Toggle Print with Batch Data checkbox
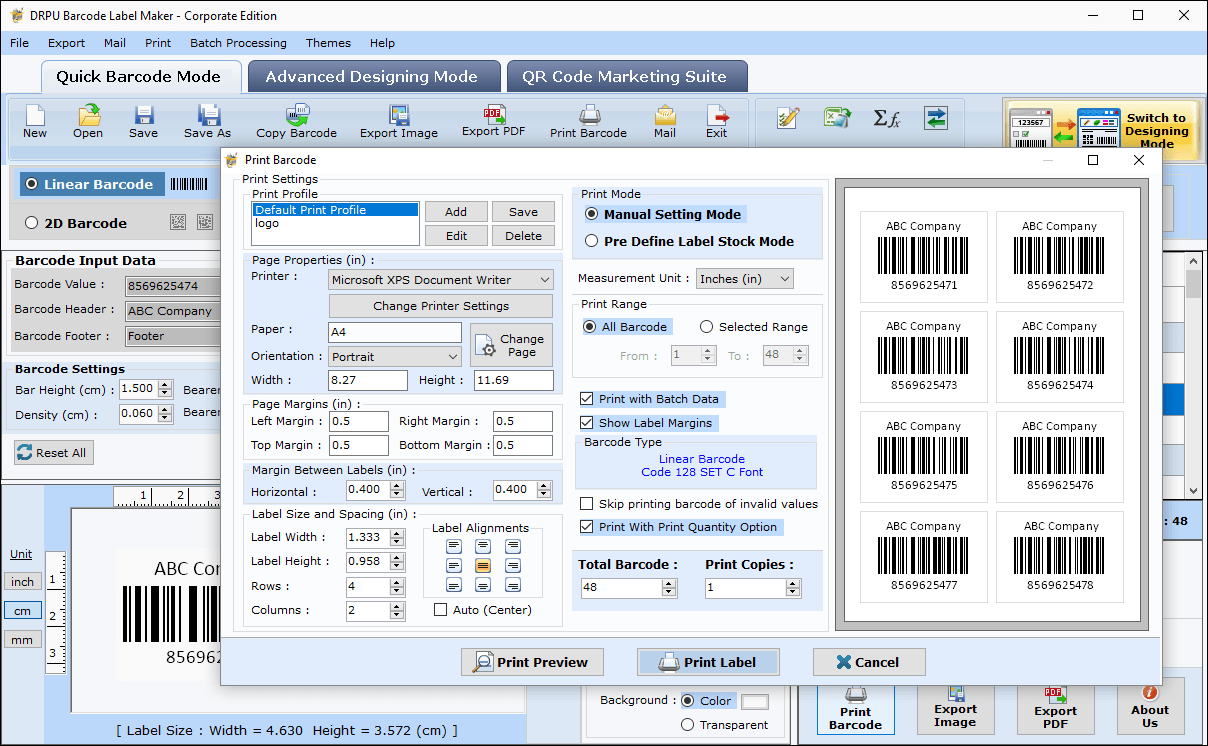1208x746 pixels. (x=587, y=399)
